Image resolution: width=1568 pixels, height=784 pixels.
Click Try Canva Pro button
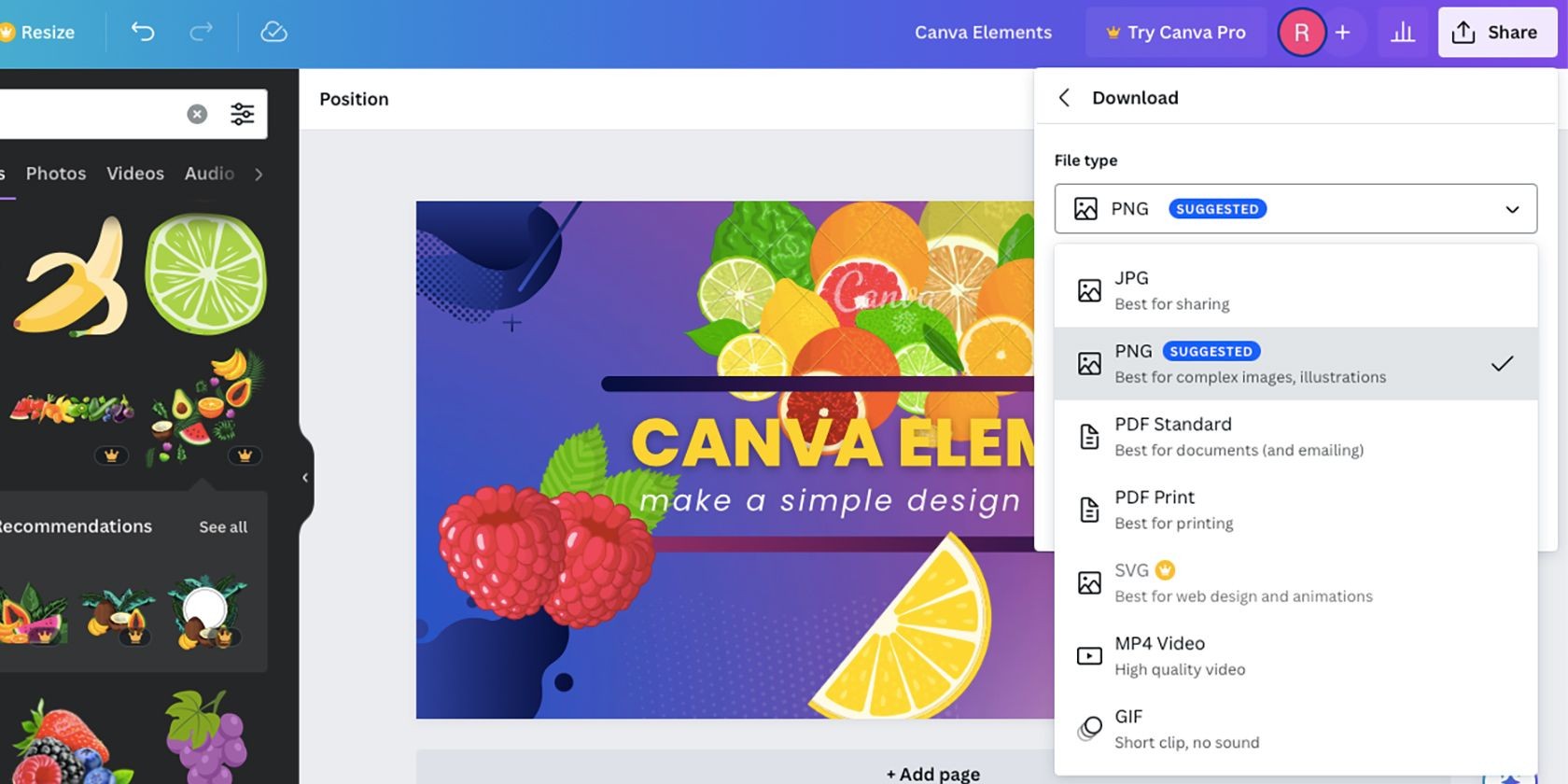(1176, 33)
